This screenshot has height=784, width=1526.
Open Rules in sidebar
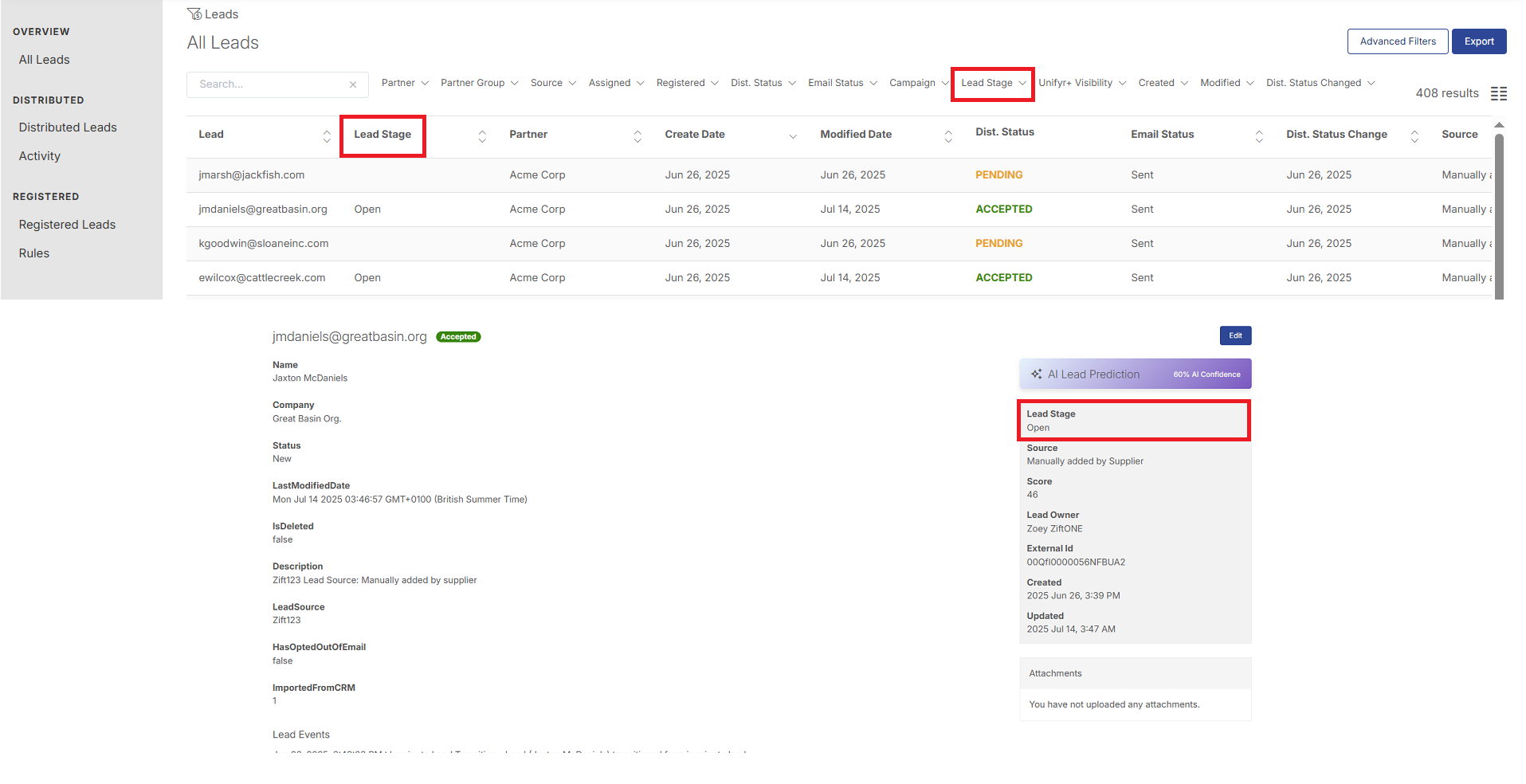tap(34, 253)
